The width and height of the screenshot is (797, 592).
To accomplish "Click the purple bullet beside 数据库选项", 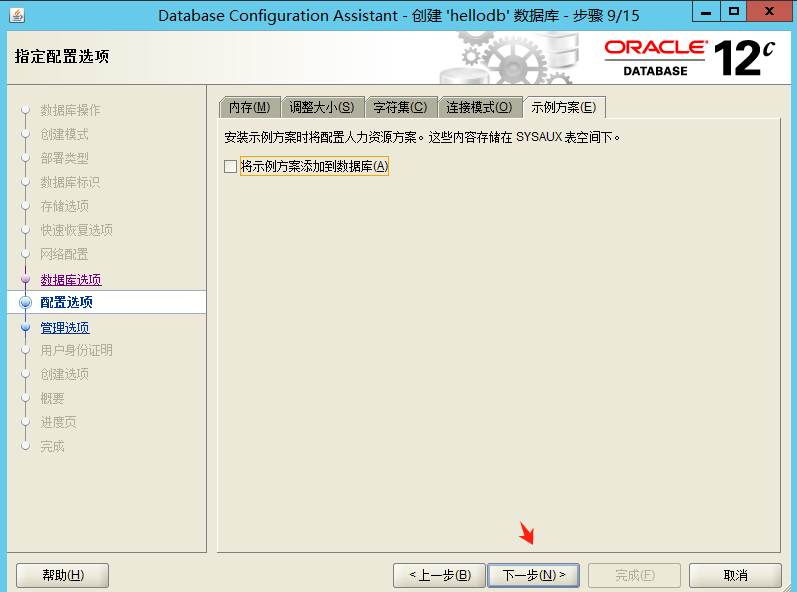I will (x=25, y=279).
